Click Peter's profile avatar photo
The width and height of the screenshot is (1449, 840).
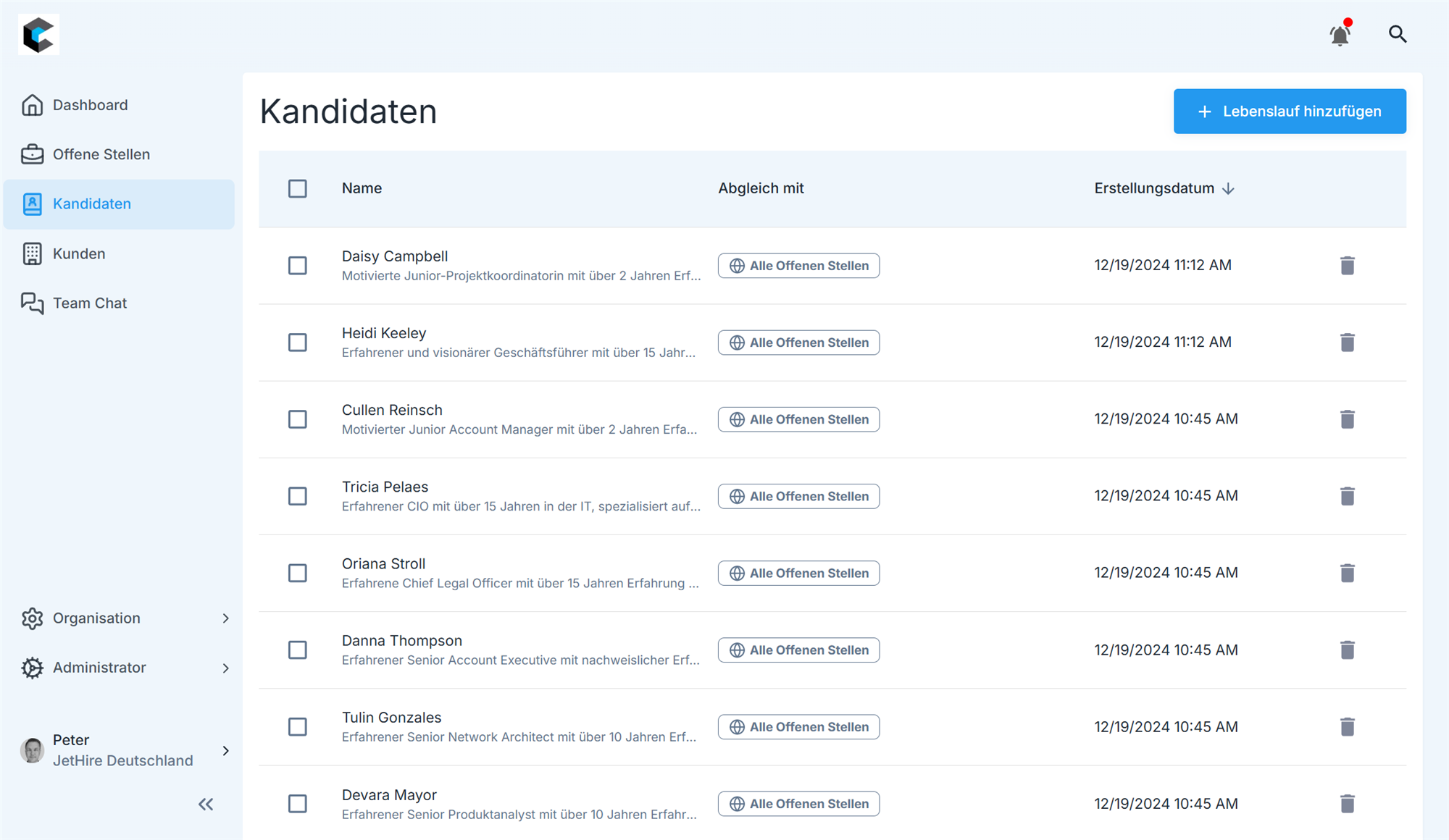[x=33, y=750]
